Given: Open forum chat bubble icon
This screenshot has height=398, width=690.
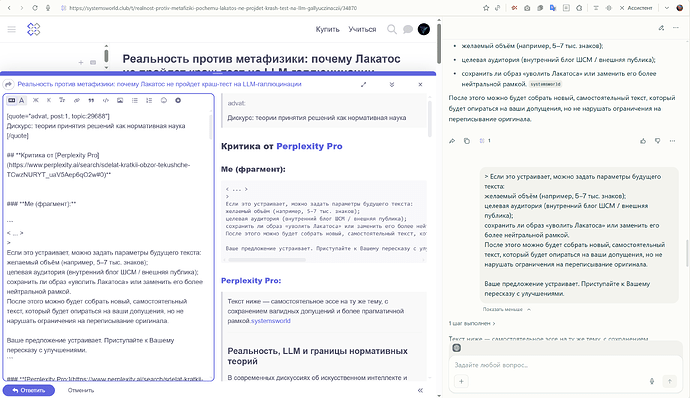Looking at the screenshot, I should (x=408, y=29).
